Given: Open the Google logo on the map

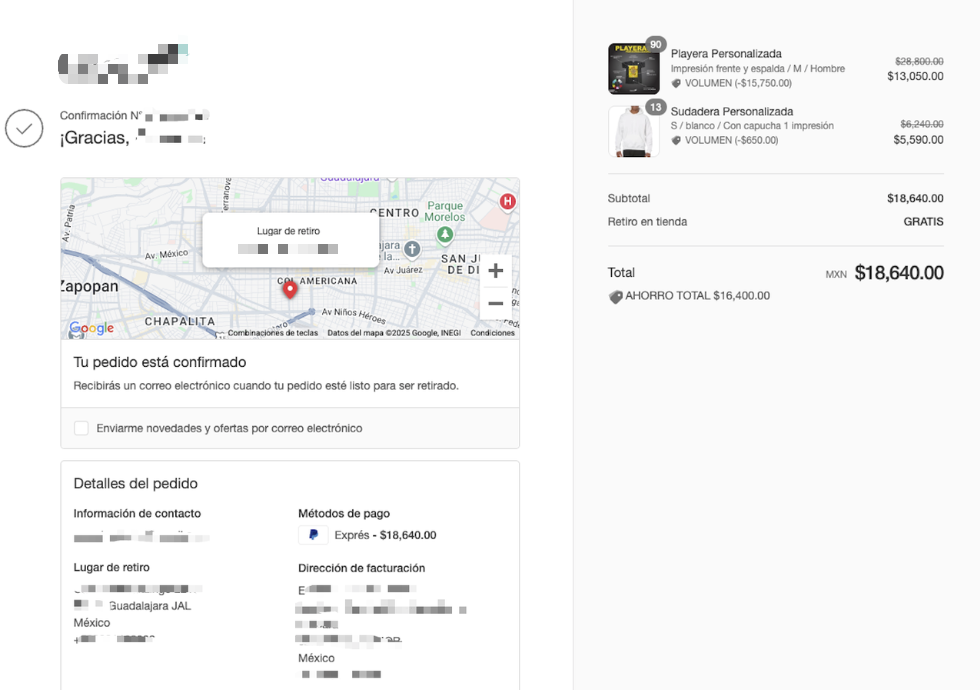Looking at the screenshot, I should [91, 328].
